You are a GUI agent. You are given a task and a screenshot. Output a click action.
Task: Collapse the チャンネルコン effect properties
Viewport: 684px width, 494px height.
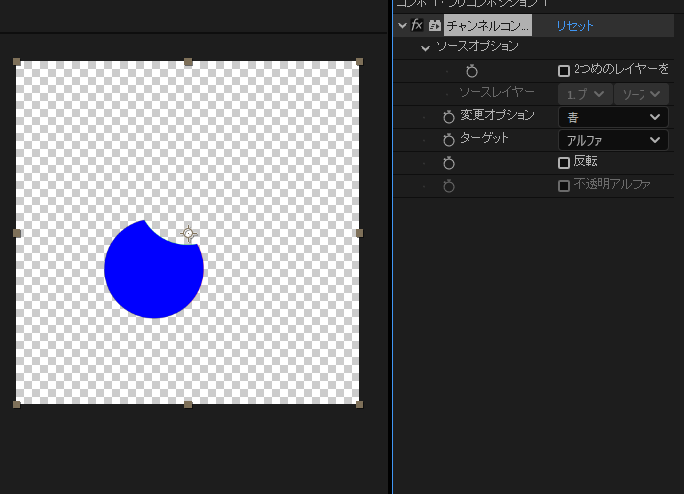pos(402,26)
